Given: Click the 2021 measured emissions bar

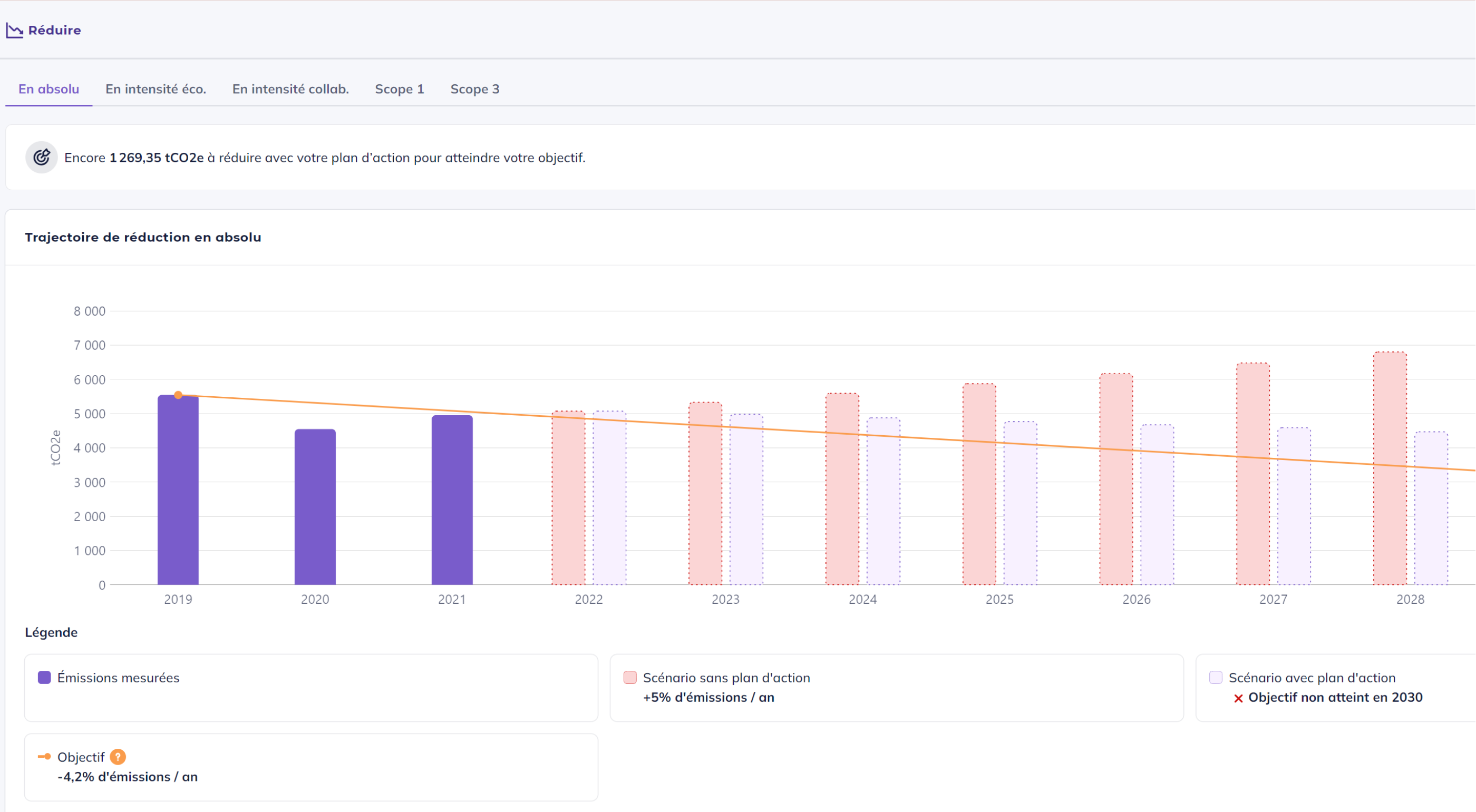Looking at the screenshot, I should (x=452, y=501).
